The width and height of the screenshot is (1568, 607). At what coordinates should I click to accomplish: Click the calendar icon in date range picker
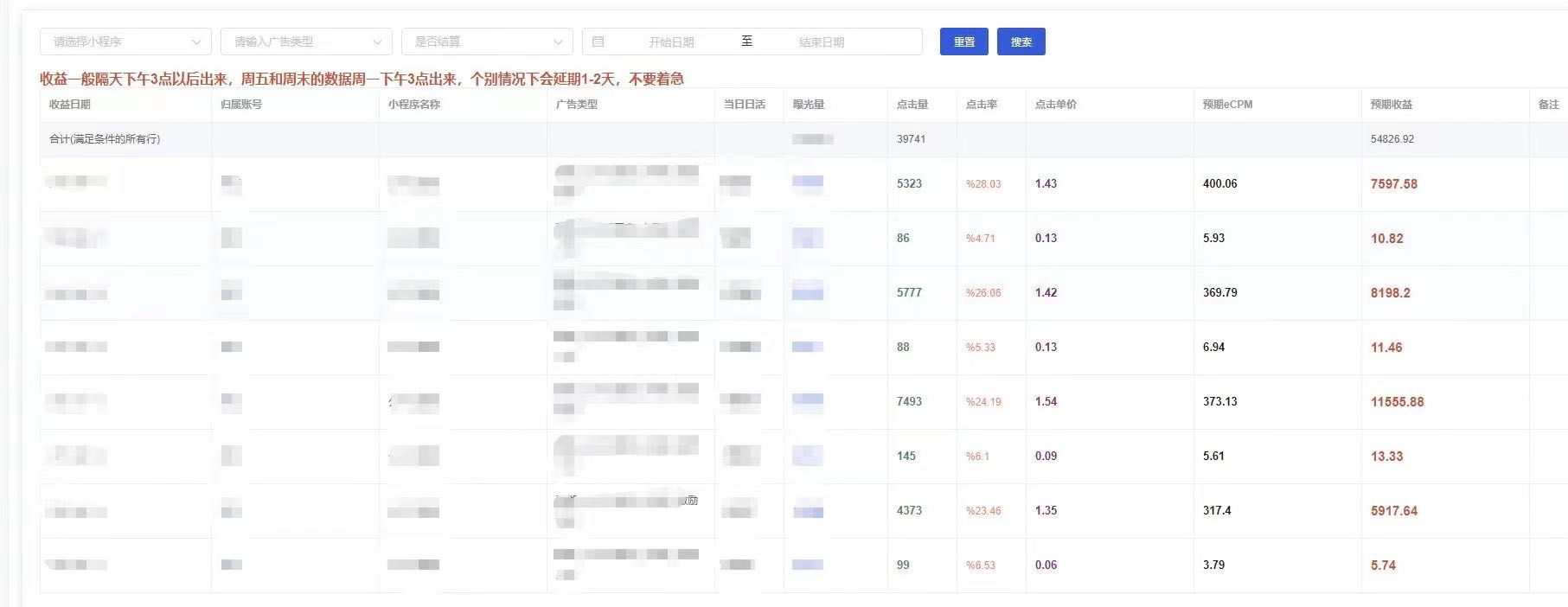[598, 42]
